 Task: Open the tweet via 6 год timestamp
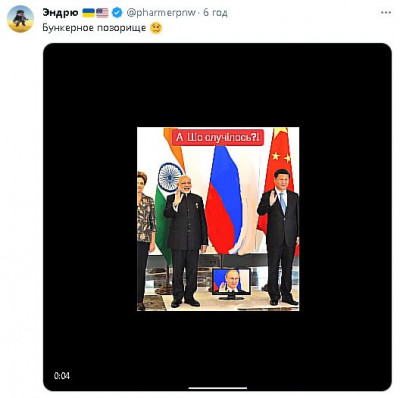(x=215, y=13)
